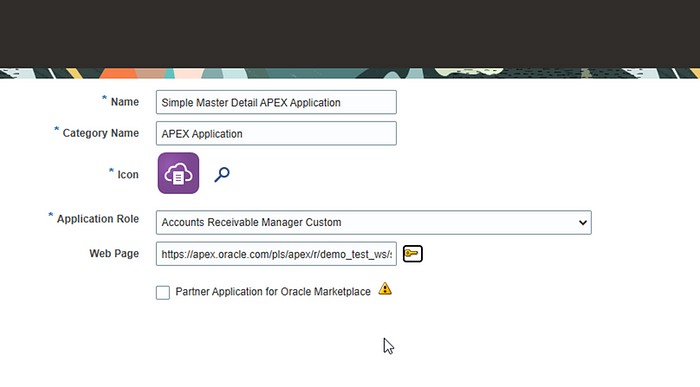Focus the Category Name input field
The width and height of the screenshot is (700, 387).
click(x=276, y=133)
